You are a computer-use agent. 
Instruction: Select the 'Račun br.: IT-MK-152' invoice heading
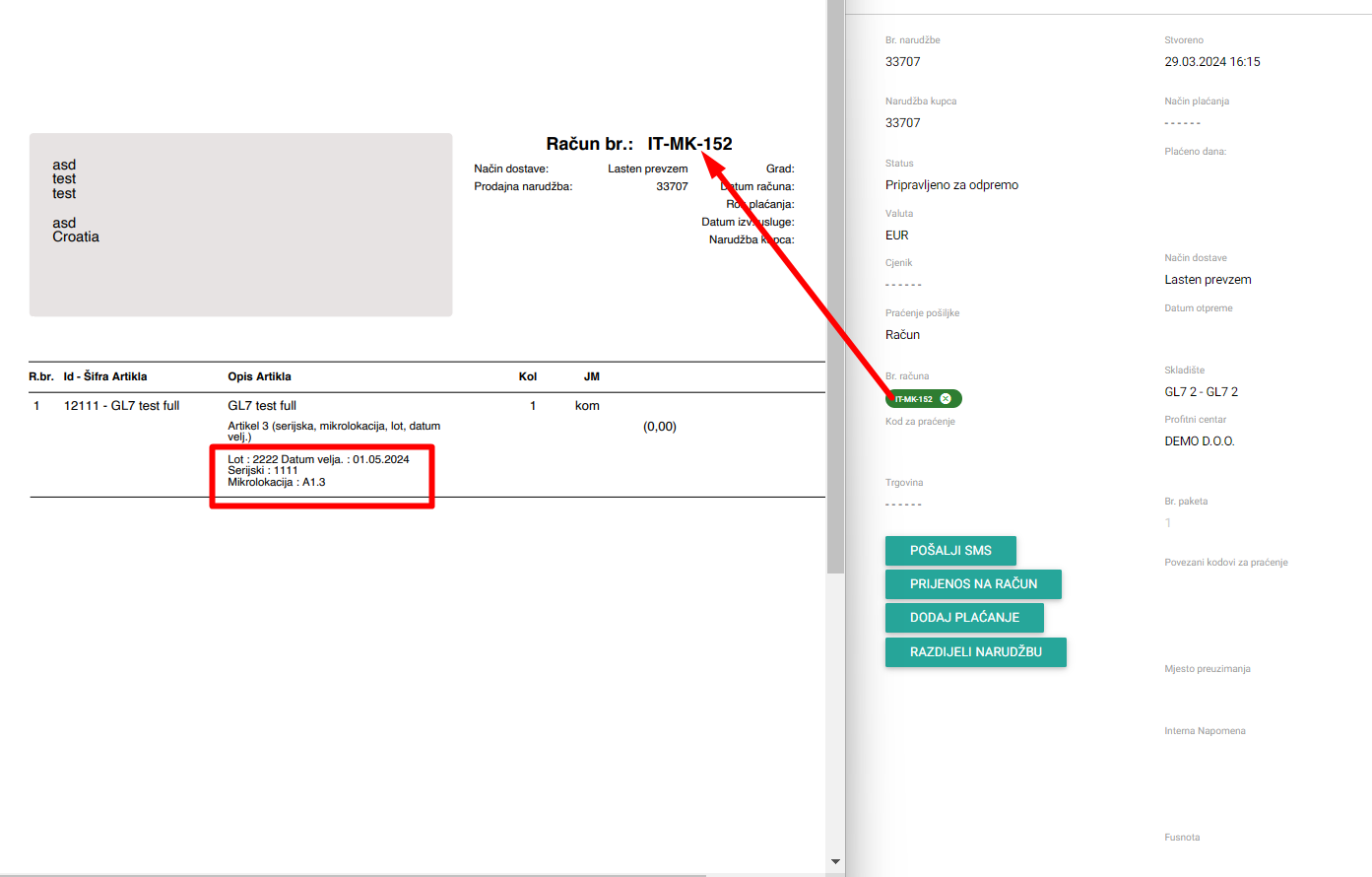tap(639, 144)
